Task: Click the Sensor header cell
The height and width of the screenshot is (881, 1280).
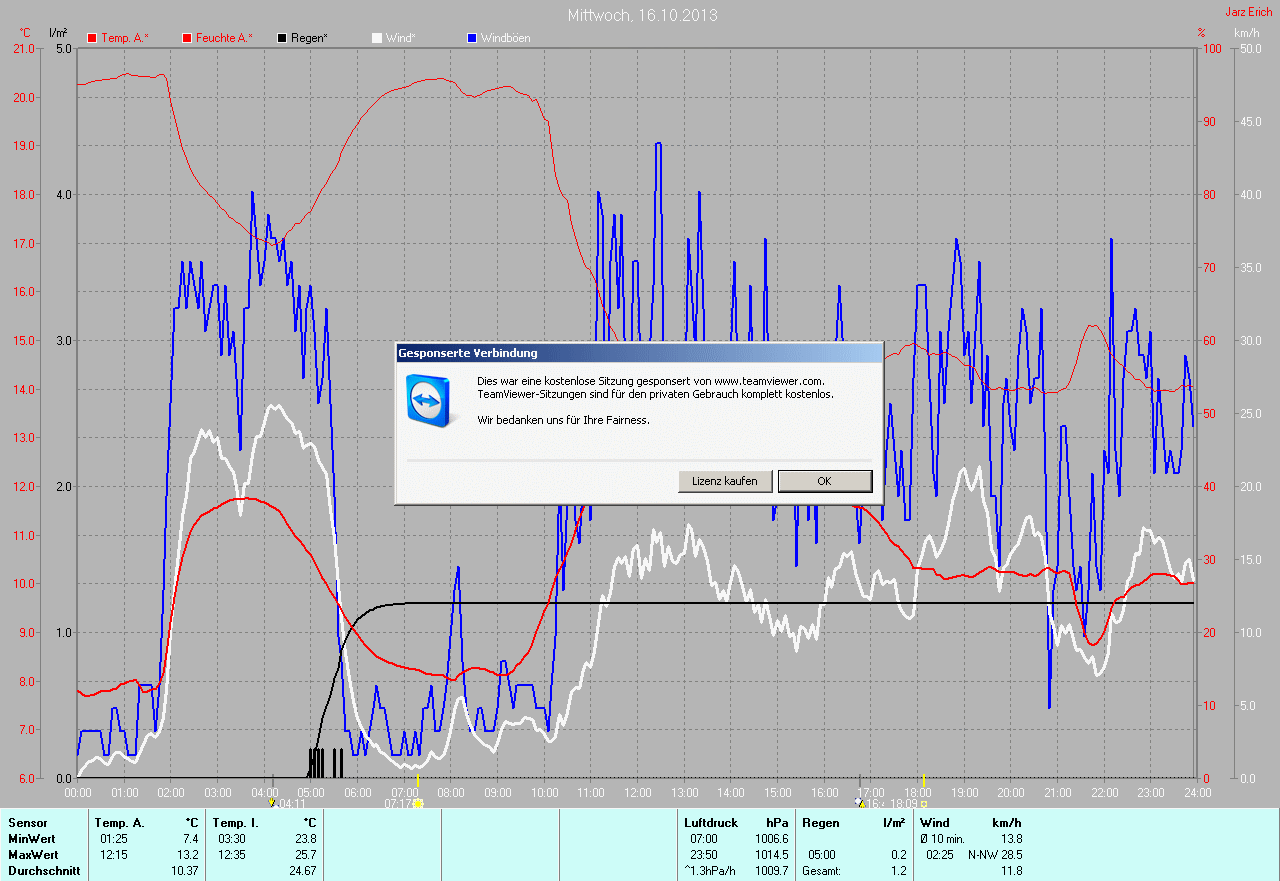Action: (27, 823)
